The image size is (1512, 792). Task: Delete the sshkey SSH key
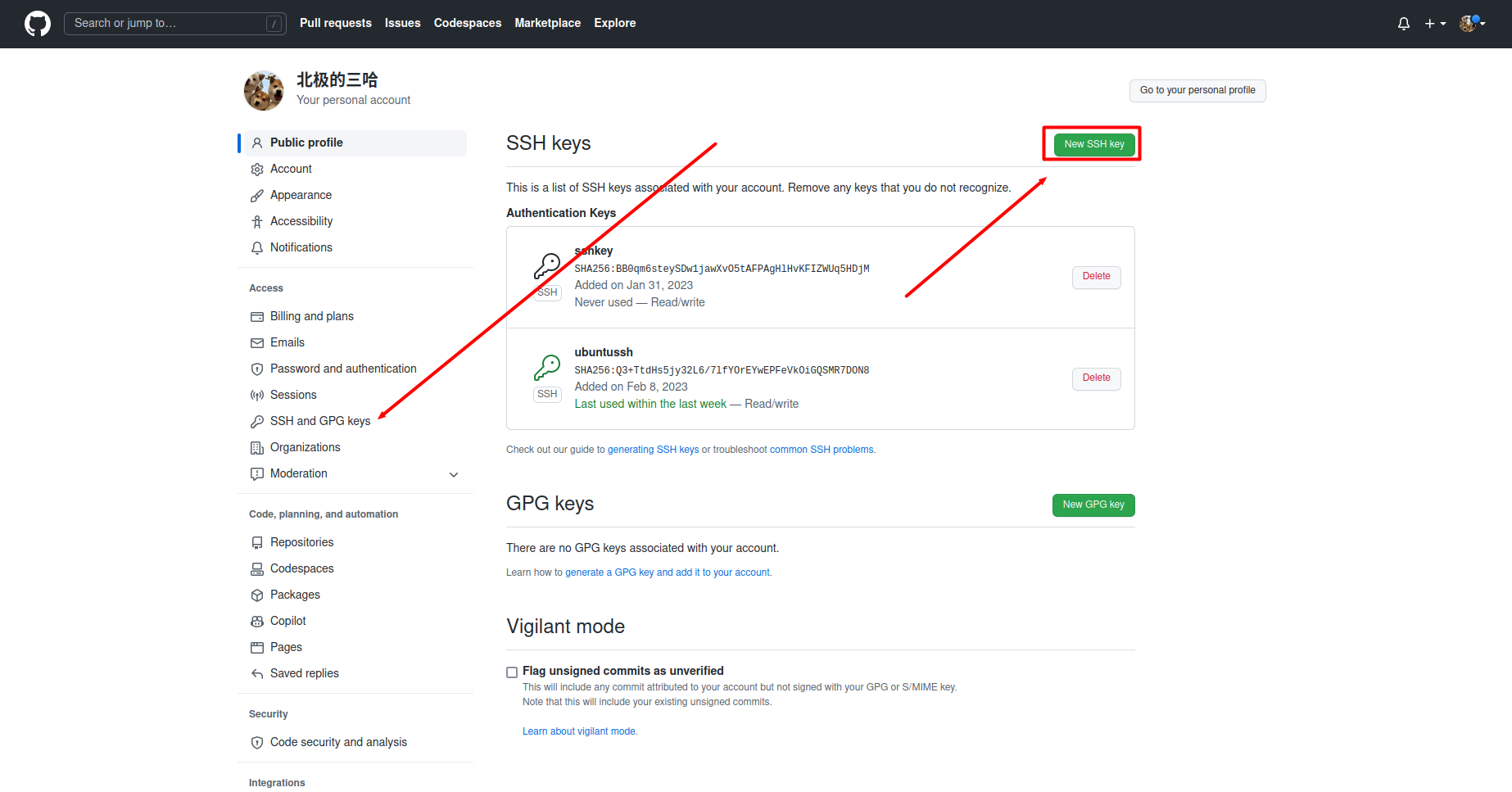[x=1097, y=277]
